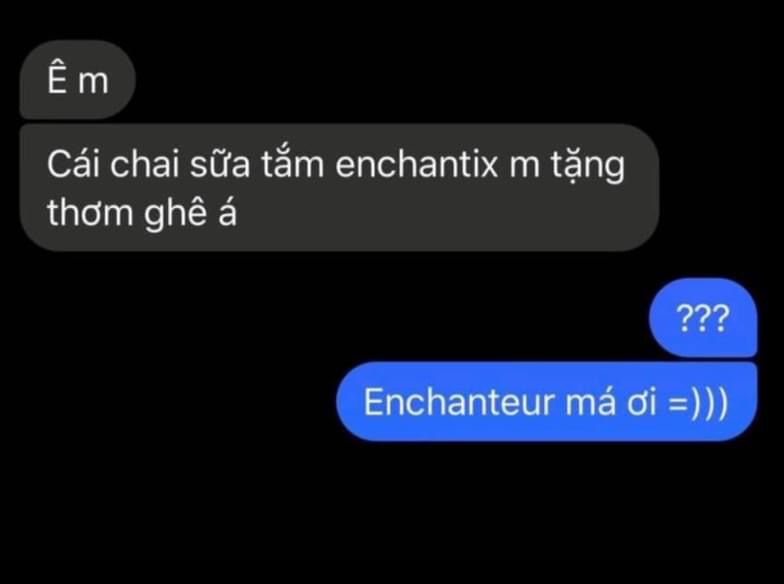
Task: Select the "Ê m" message bubble
Action: tap(77, 80)
